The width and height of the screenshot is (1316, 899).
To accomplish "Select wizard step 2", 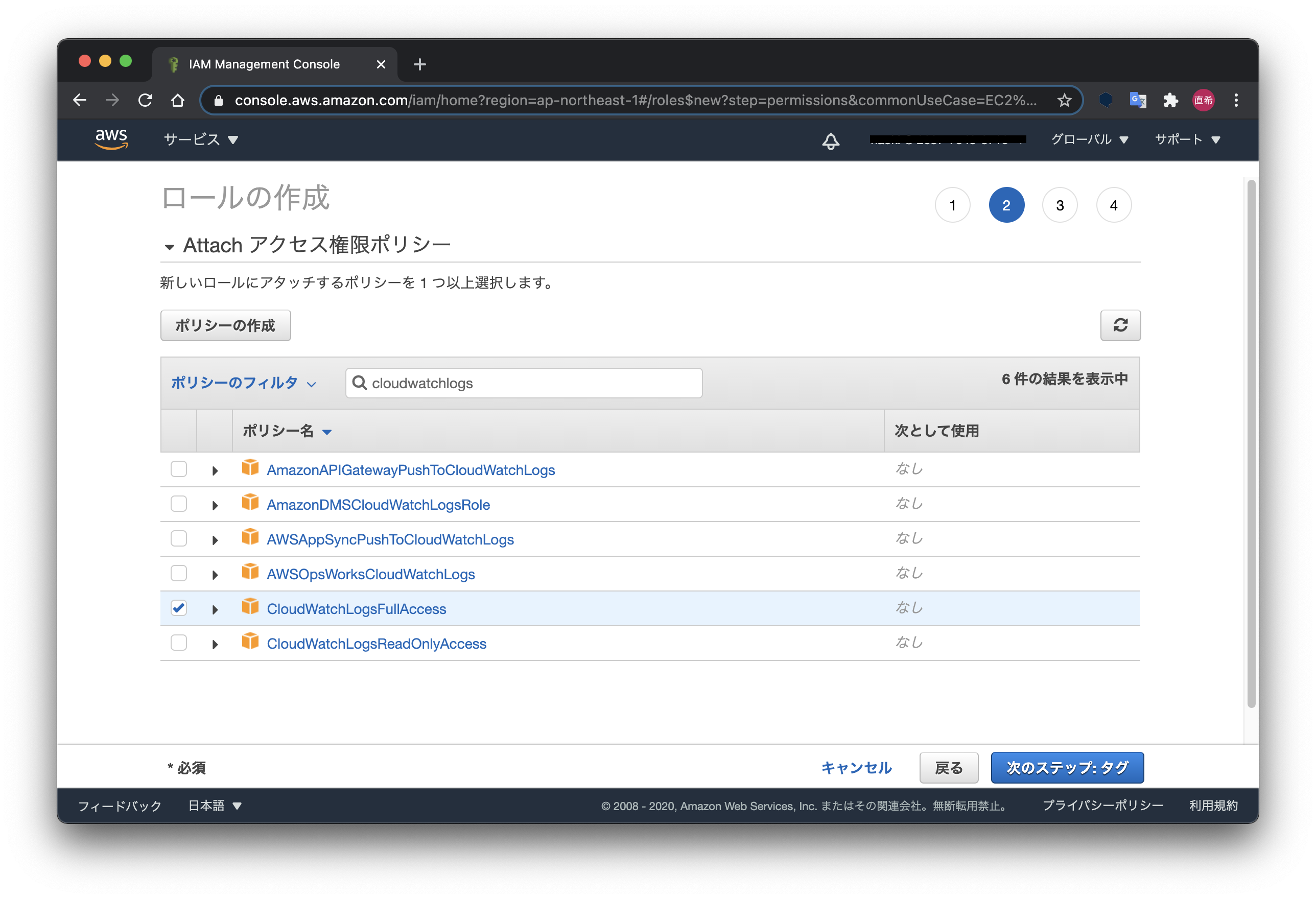I will tap(1006, 205).
